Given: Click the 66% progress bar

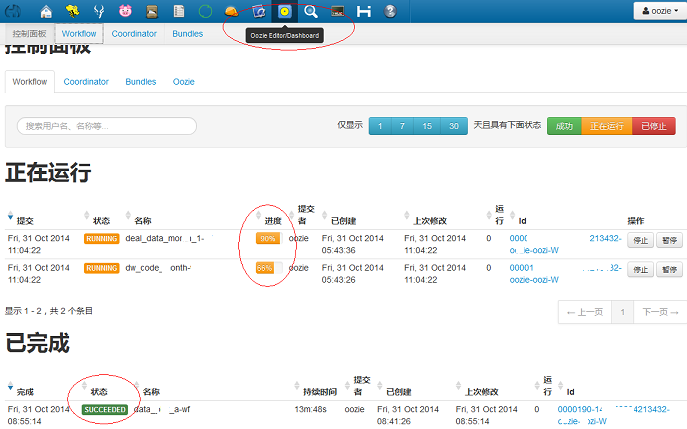Looking at the screenshot, I should point(269,268).
